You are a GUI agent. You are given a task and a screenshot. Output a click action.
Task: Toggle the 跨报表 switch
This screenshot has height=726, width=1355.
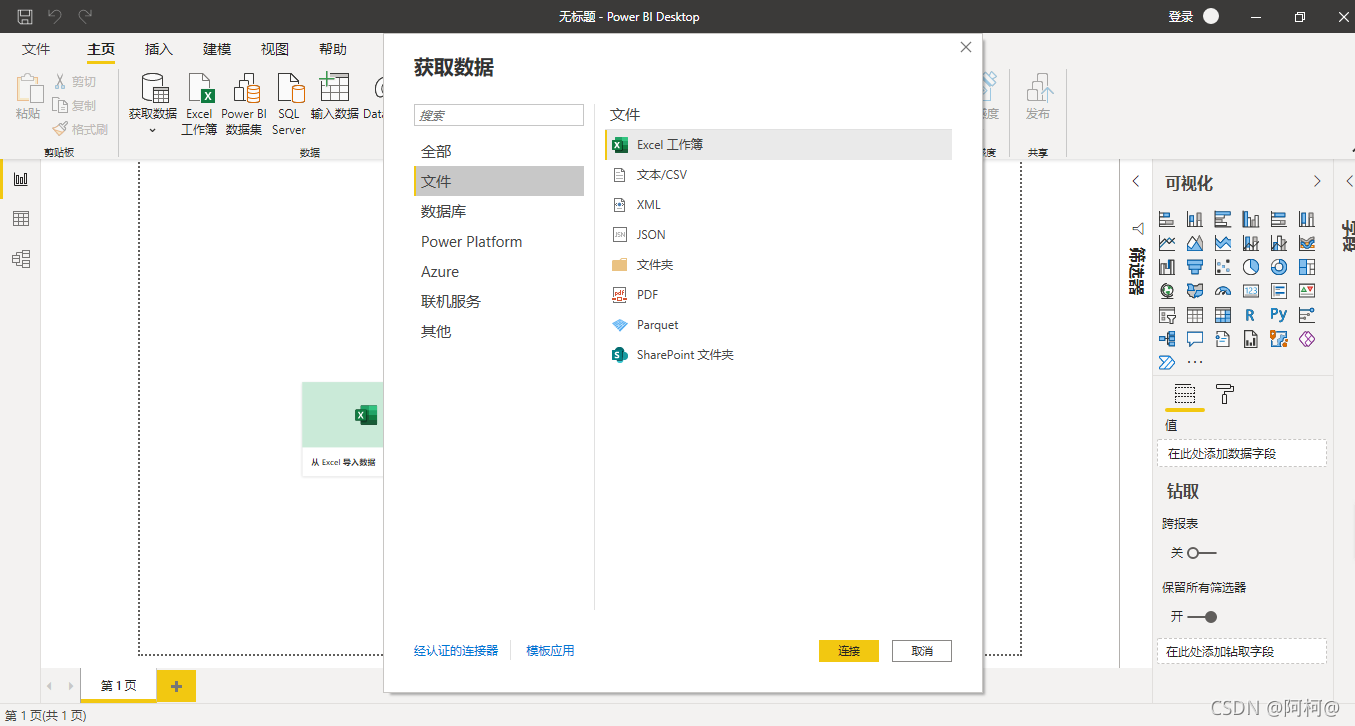coord(1201,553)
